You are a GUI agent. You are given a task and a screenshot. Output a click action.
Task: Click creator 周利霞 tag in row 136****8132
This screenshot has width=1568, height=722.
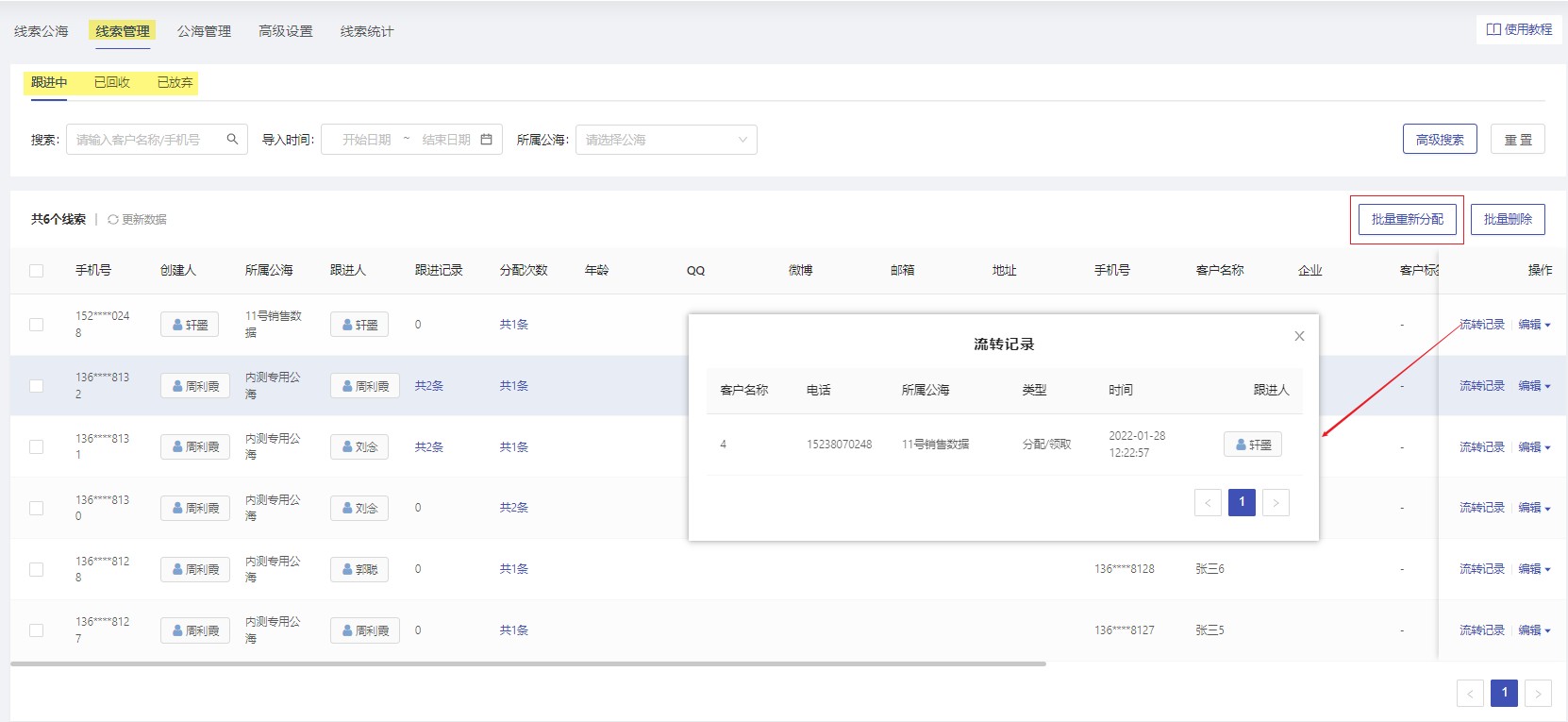(195, 386)
